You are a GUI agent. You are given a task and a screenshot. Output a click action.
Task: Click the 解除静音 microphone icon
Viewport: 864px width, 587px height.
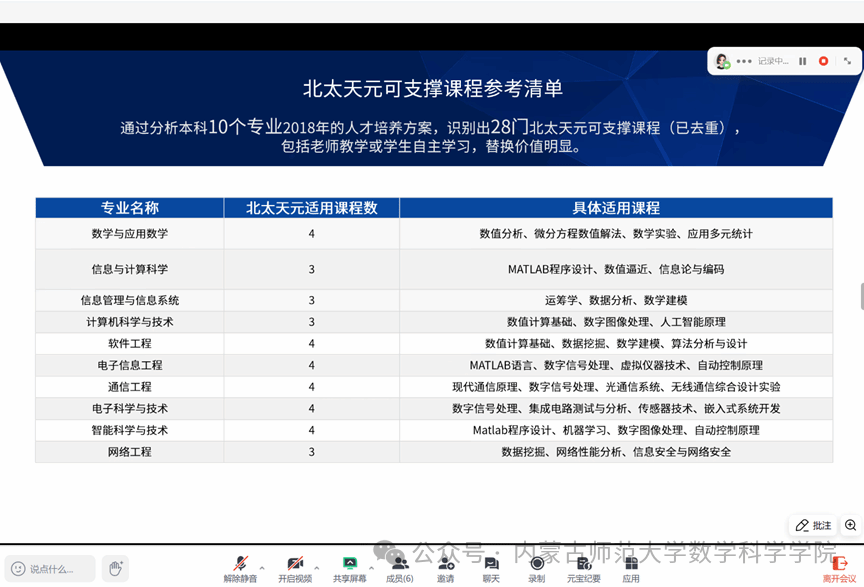[240, 565]
